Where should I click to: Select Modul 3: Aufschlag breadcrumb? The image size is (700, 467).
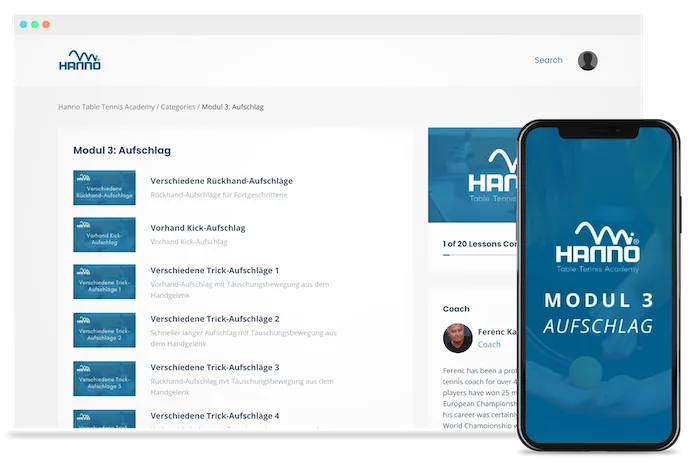(x=233, y=107)
